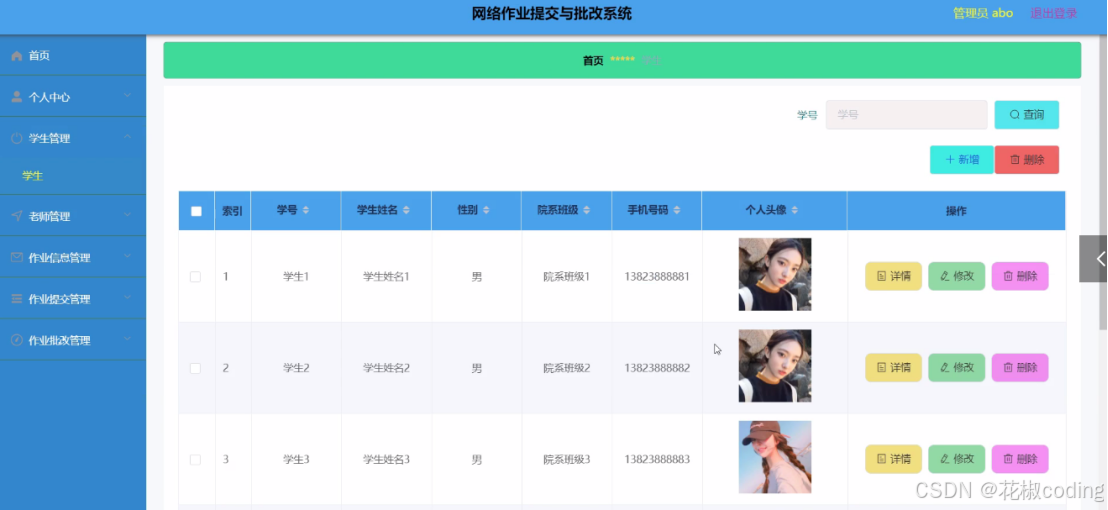Click 退出登录 logout link
1108x510 pixels.
point(1054,13)
